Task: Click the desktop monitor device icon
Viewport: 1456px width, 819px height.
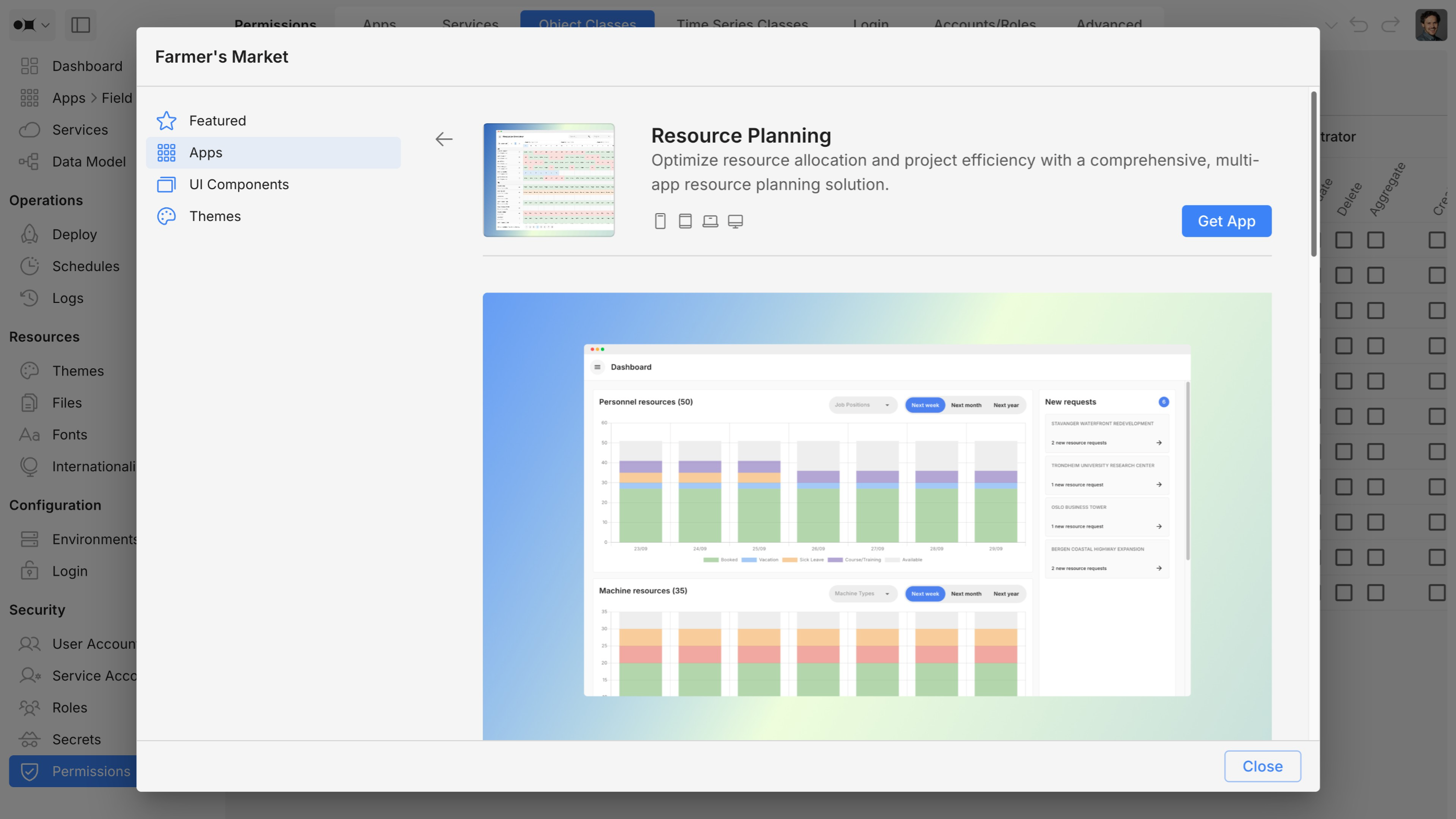Action: tap(736, 221)
